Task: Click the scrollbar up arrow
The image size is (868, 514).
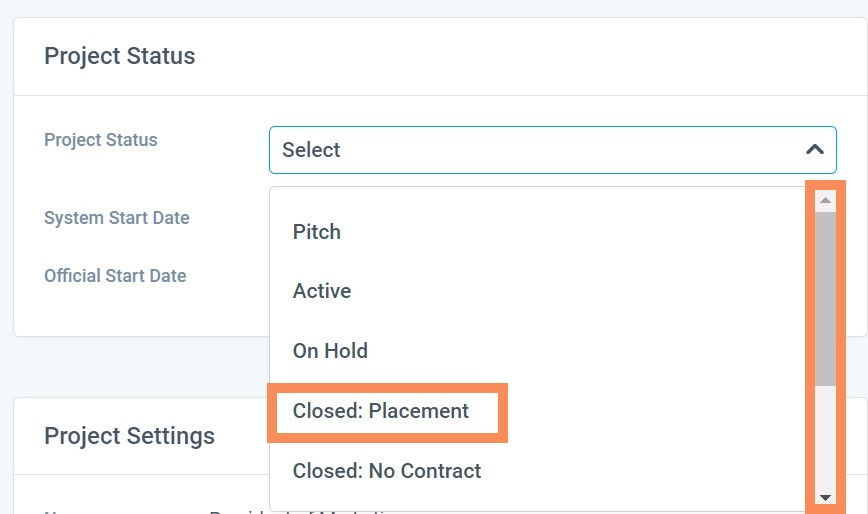Action: tap(825, 201)
